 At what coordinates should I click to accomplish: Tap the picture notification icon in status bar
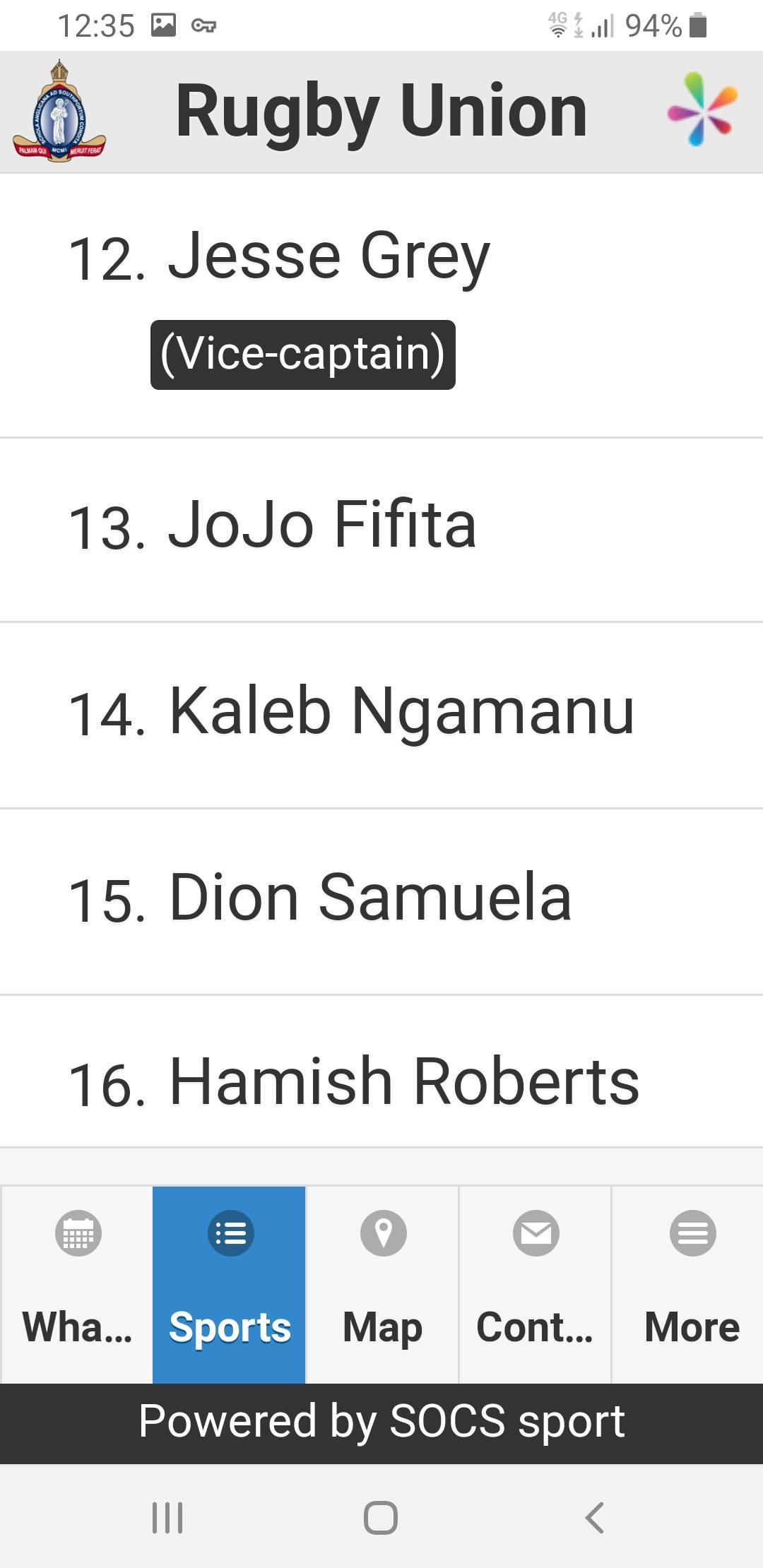point(163,26)
